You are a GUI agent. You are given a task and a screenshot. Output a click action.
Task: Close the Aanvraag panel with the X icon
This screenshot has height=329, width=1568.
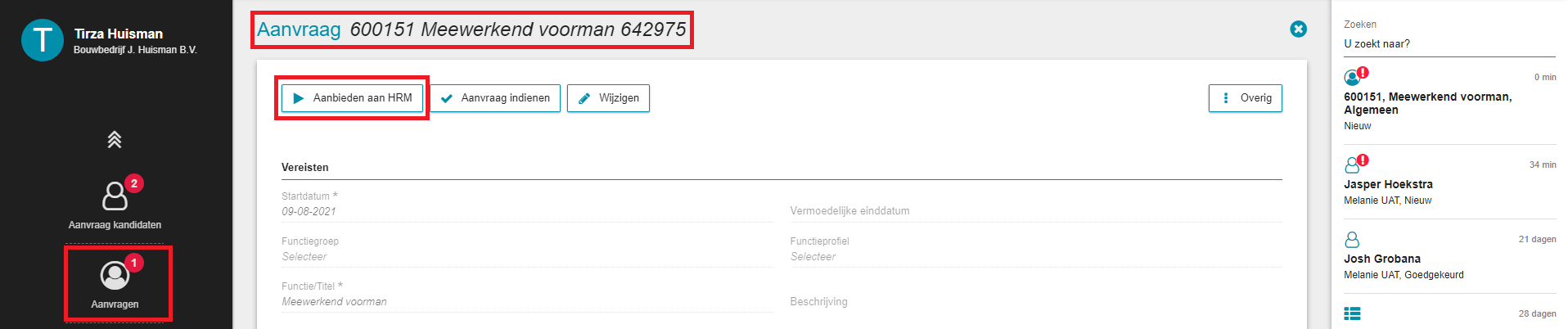pyautogui.click(x=1298, y=29)
